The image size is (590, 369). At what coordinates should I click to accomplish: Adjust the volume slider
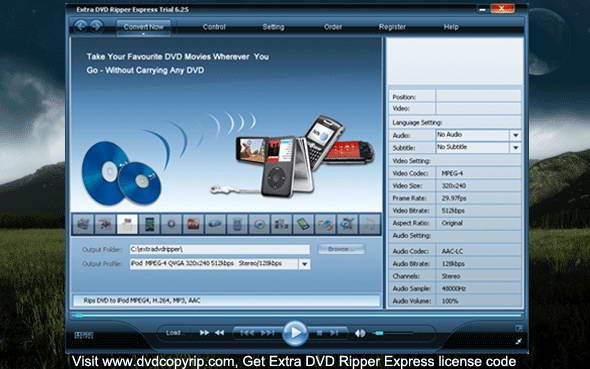393,333
